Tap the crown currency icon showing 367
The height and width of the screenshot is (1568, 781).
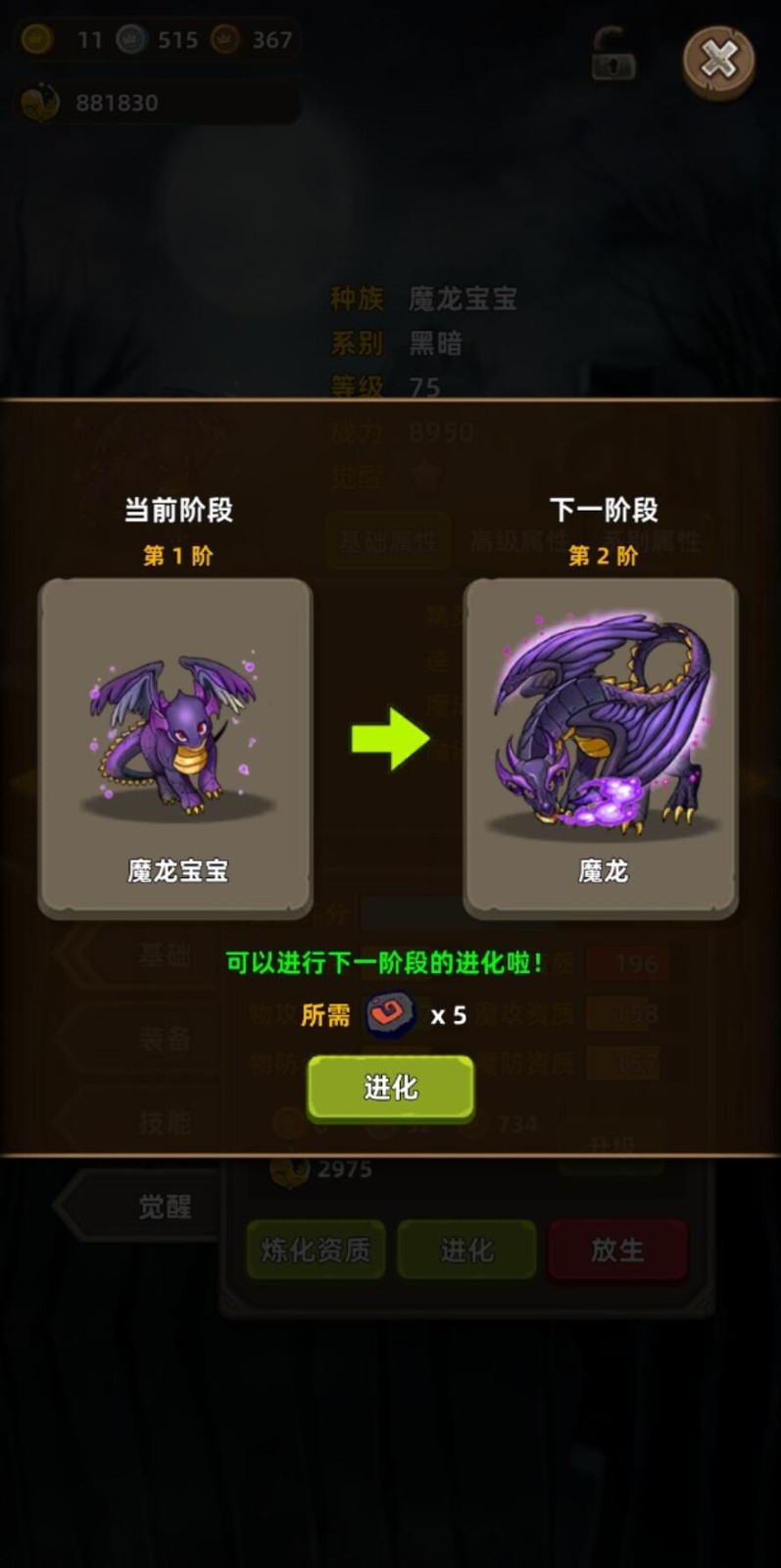(226, 40)
